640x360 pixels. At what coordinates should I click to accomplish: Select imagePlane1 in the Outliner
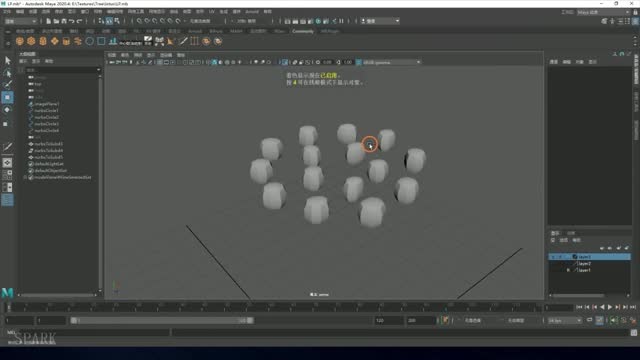click(x=47, y=104)
